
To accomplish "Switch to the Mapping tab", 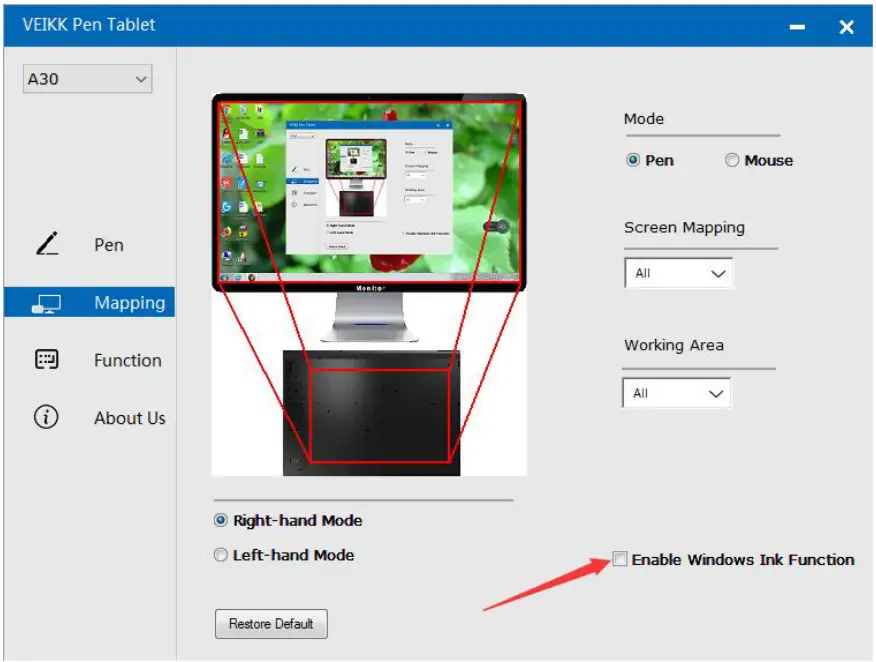I will 89,302.
